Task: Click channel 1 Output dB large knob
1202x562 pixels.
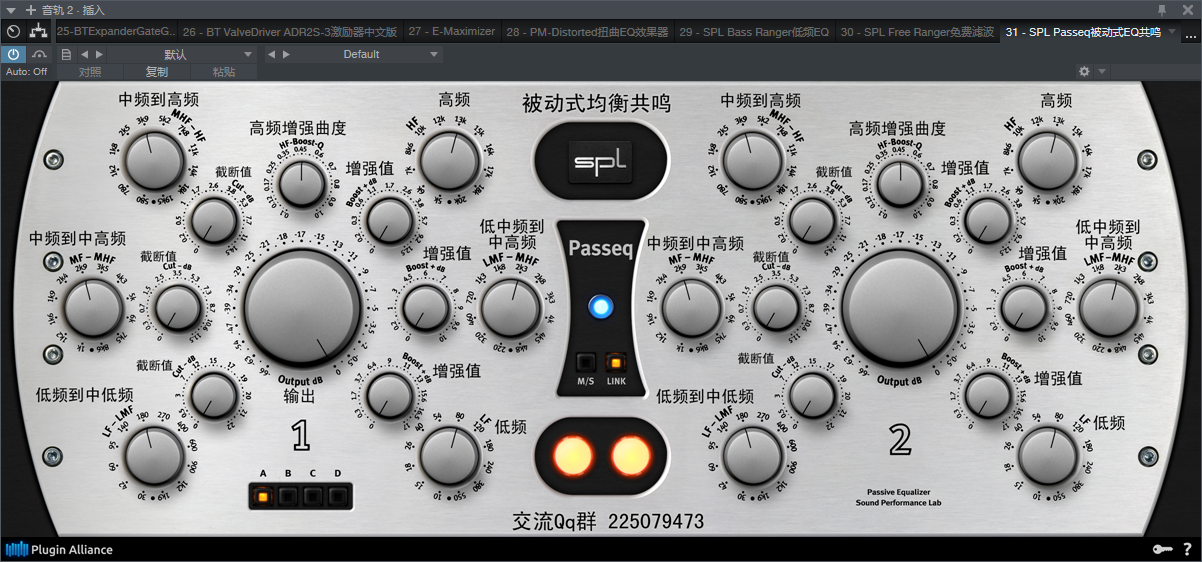Action: [x=300, y=307]
